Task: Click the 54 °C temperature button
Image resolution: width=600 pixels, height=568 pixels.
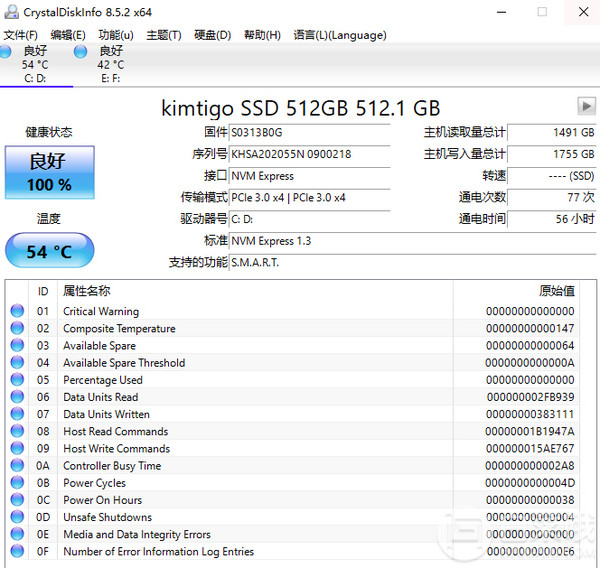Action: click(x=49, y=251)
